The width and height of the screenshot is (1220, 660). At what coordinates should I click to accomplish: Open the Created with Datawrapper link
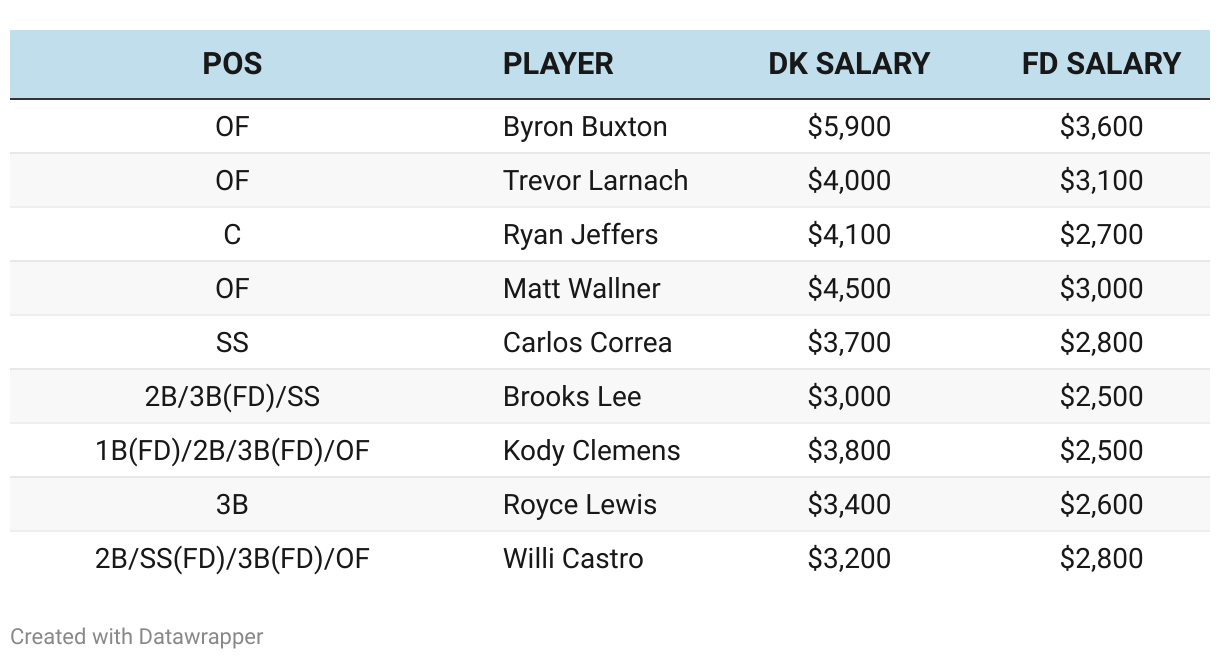(x=137, y=636)
